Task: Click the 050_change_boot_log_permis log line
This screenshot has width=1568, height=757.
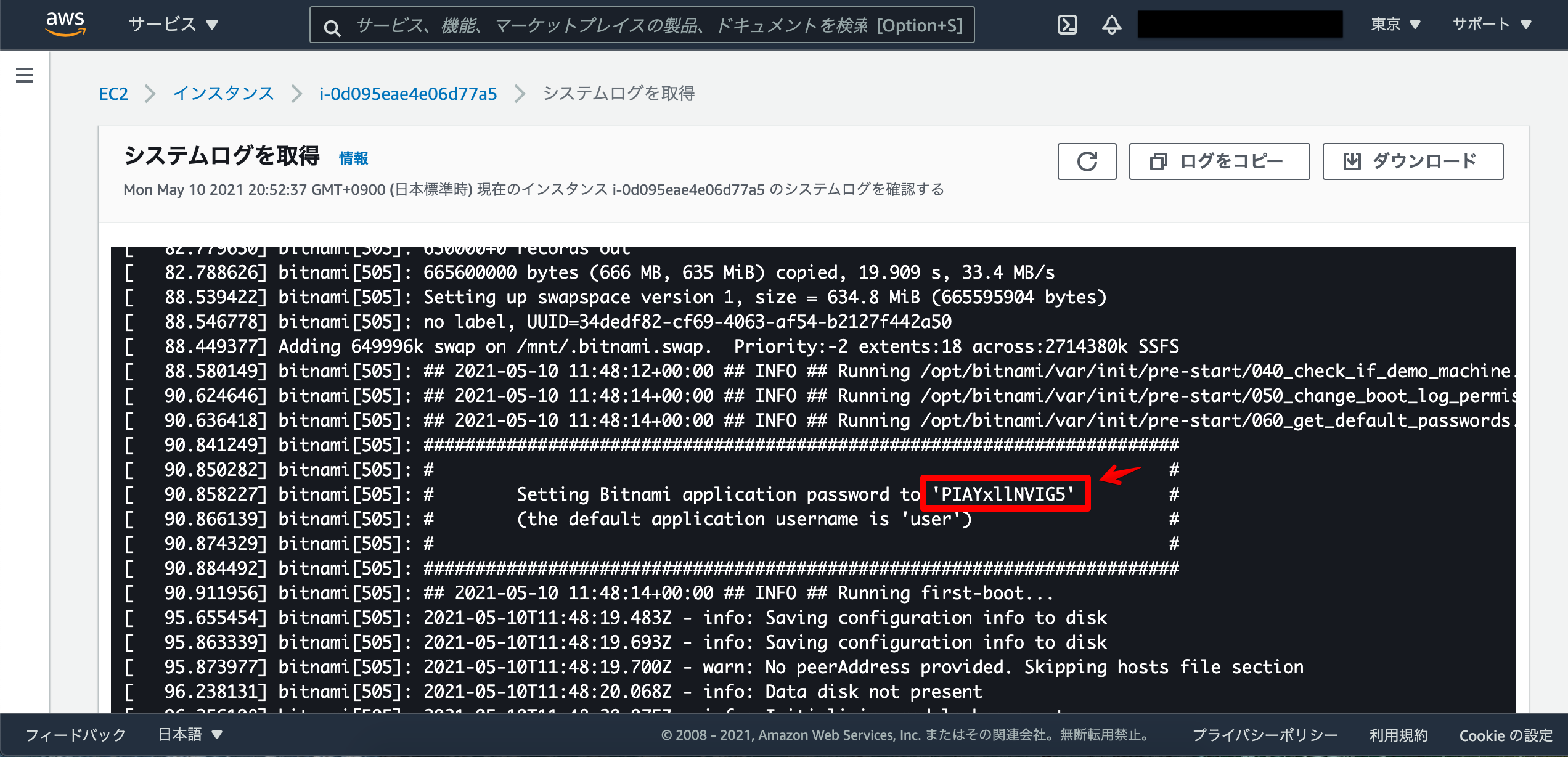Action: (820, 396)
